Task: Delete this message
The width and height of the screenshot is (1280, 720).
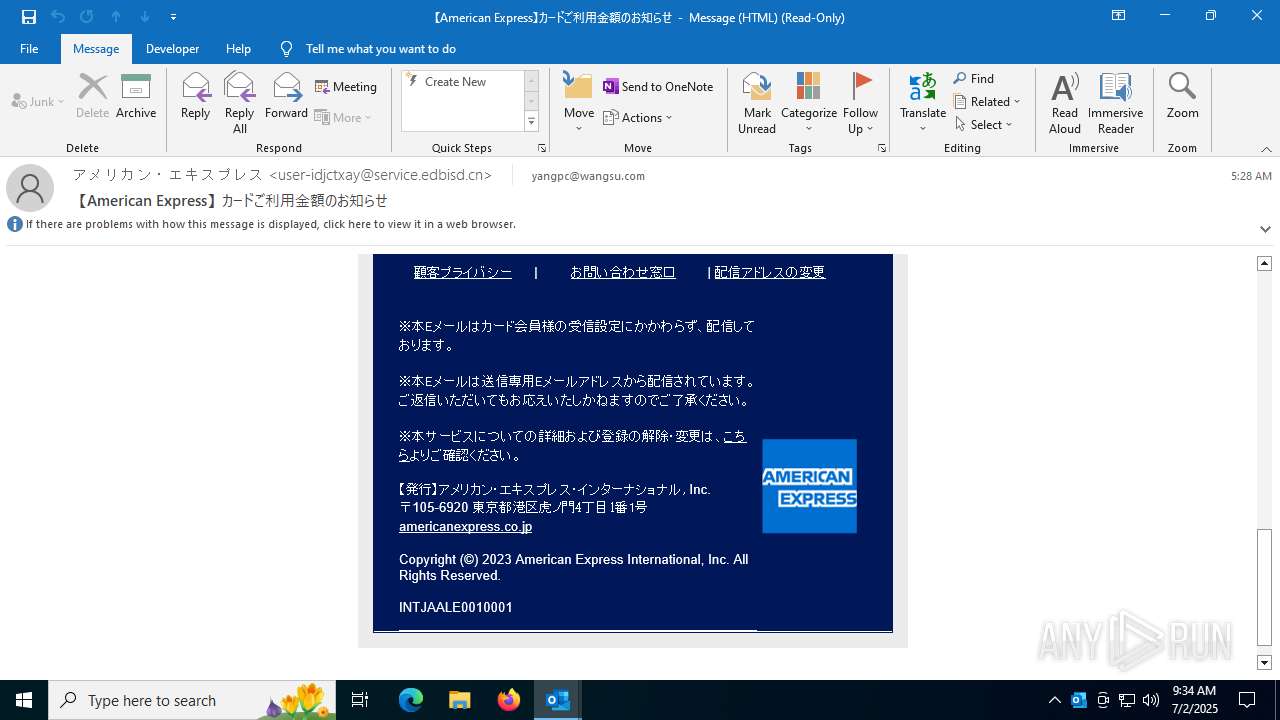Action: pos(92,97)
